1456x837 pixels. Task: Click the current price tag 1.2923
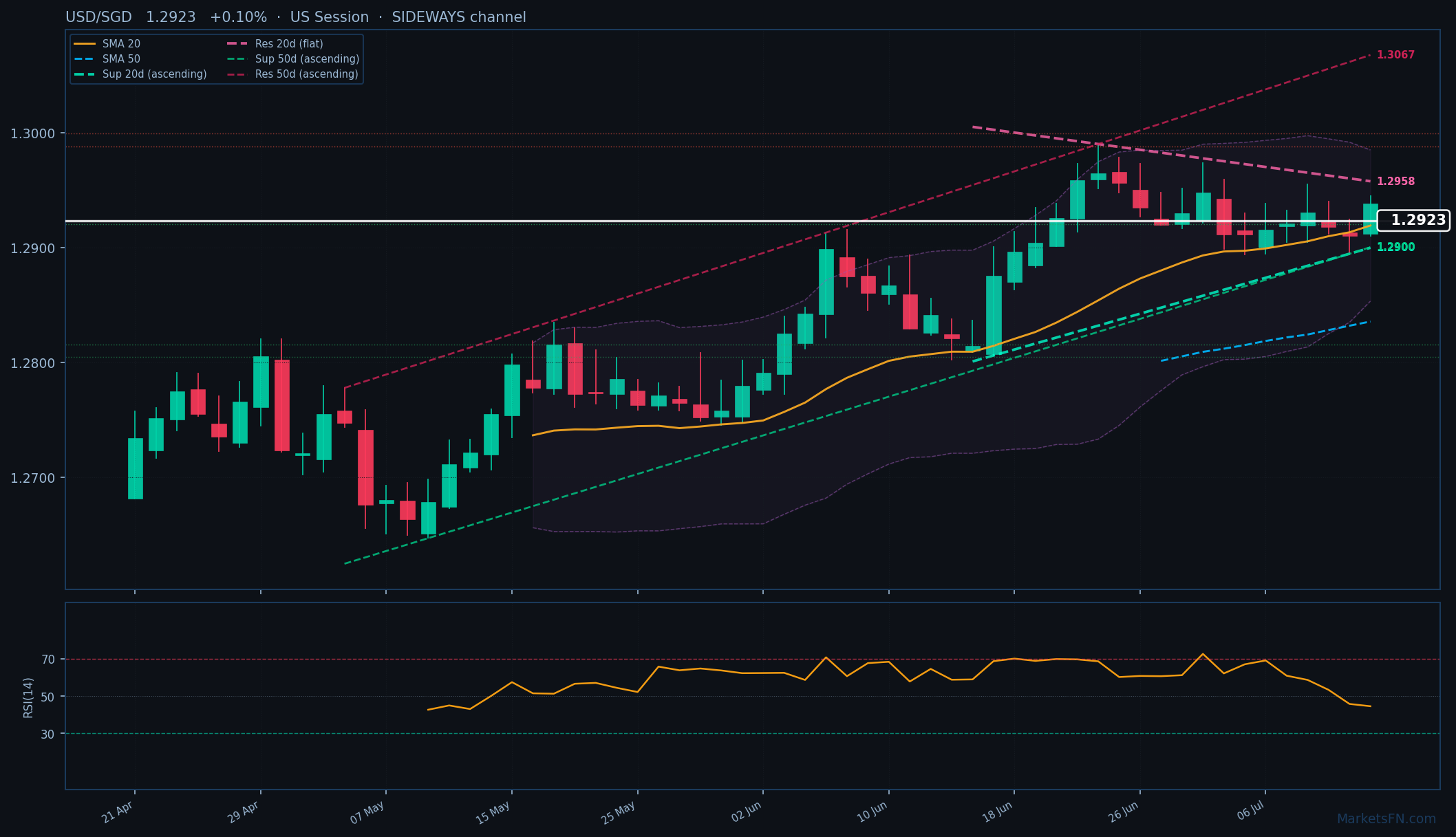pos(1413,220)
